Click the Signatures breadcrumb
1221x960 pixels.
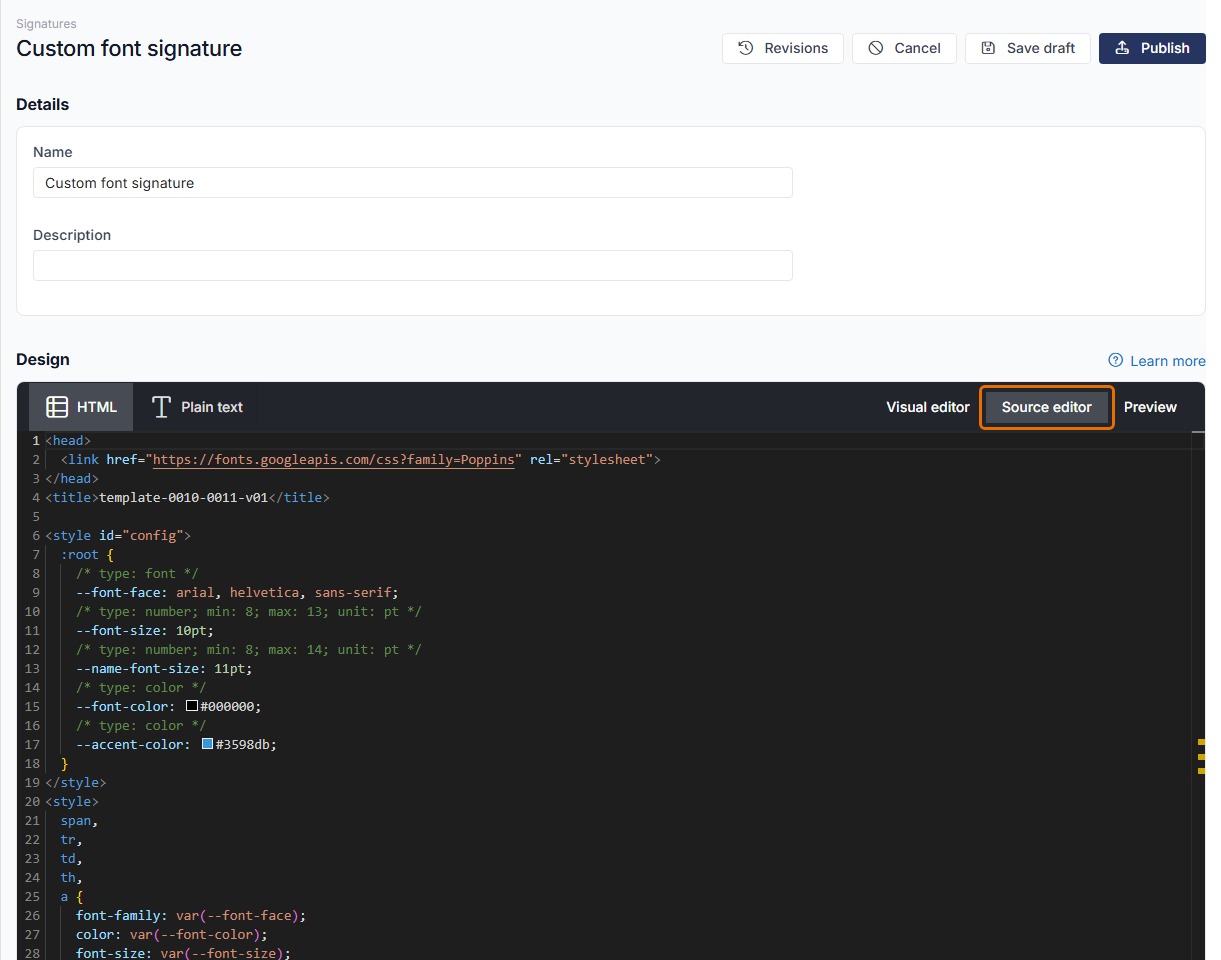pyautogui.click(x=46, y=23)
